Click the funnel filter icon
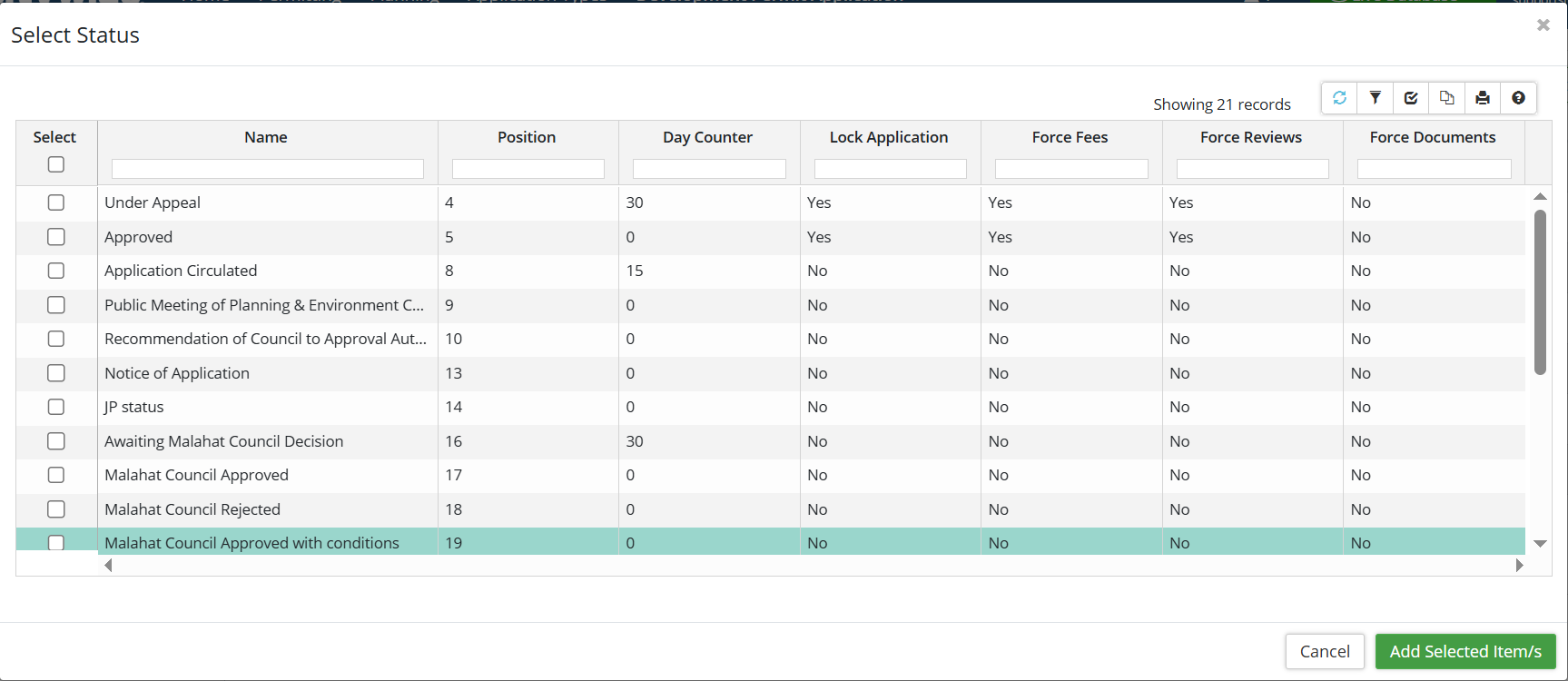The width and height of the screenshot is (1568, 681). (x=1376, y=98)
